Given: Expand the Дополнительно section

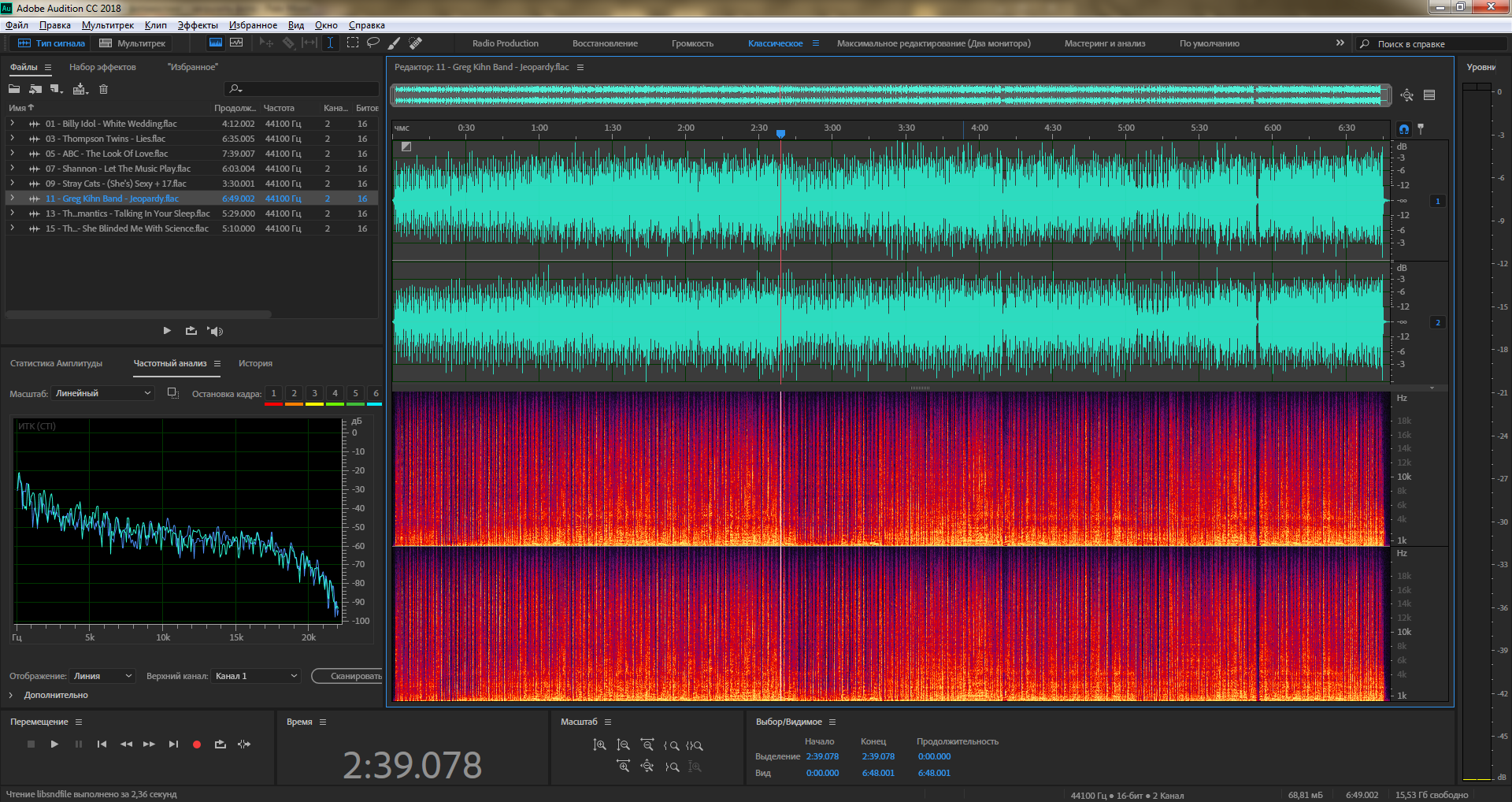Looking at the screenshot, I should pyautogui.click(x=11, y=695).
